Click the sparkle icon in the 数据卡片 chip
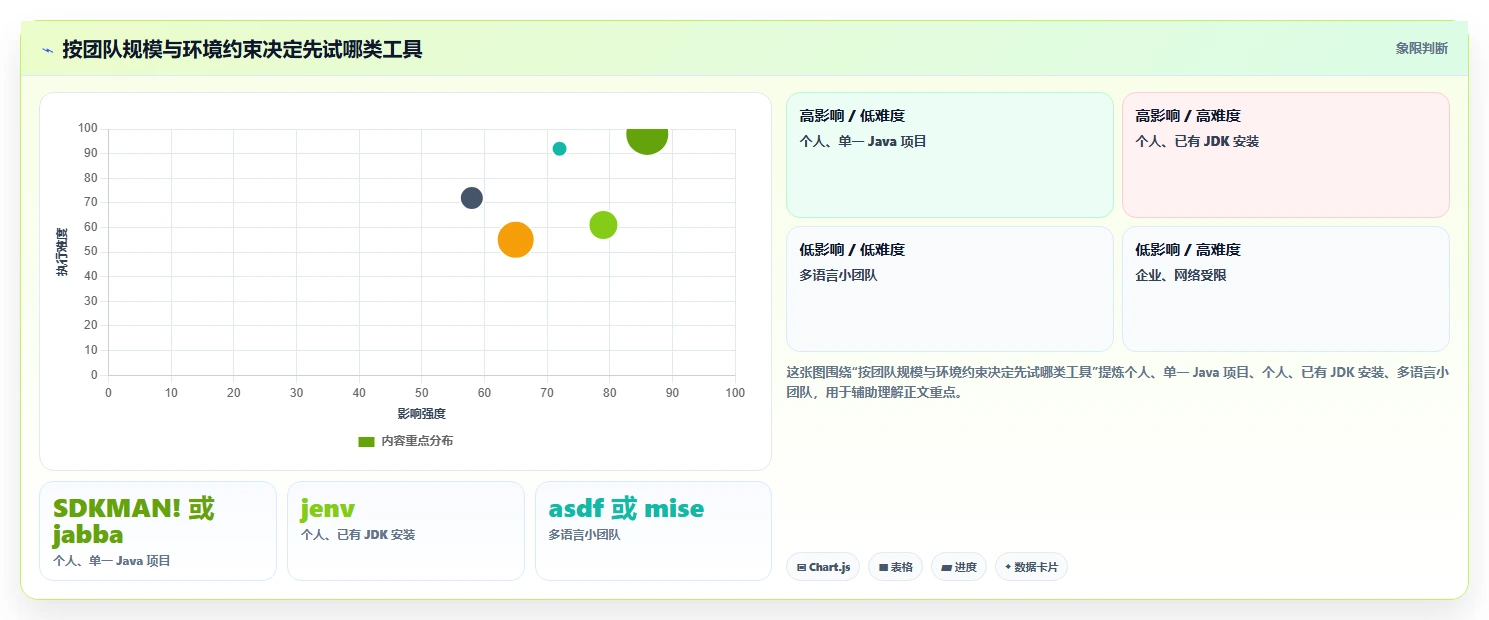Image resolution: width=1489 pixels, height=620 pixels. (x=1008, y=567)
